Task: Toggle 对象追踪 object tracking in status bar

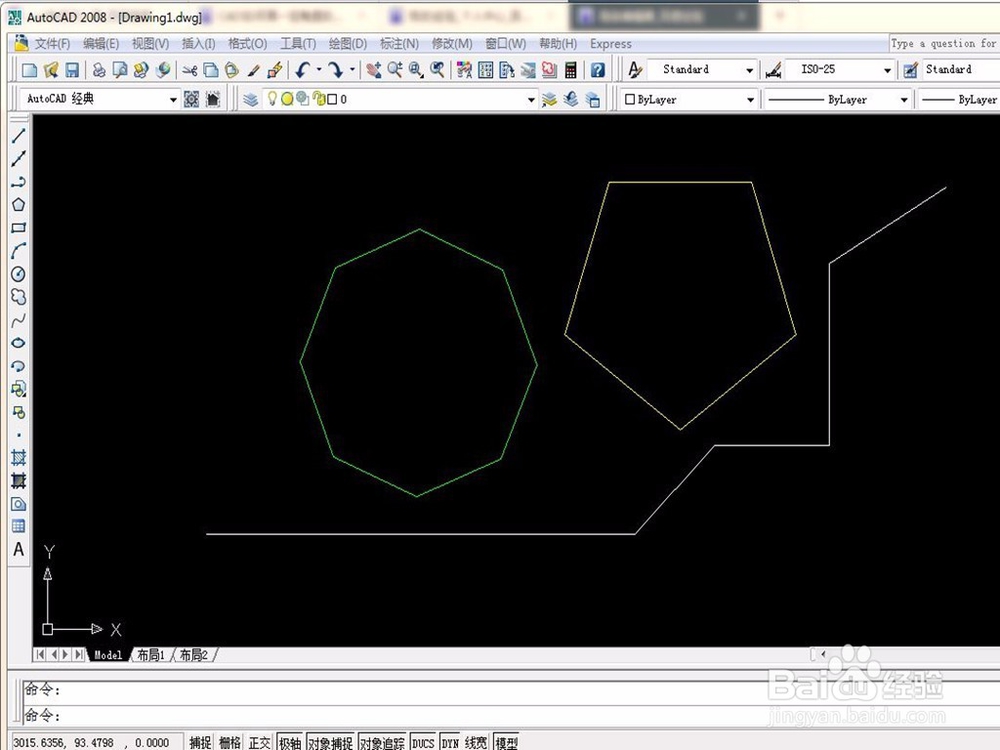Action: pos(382,742)
